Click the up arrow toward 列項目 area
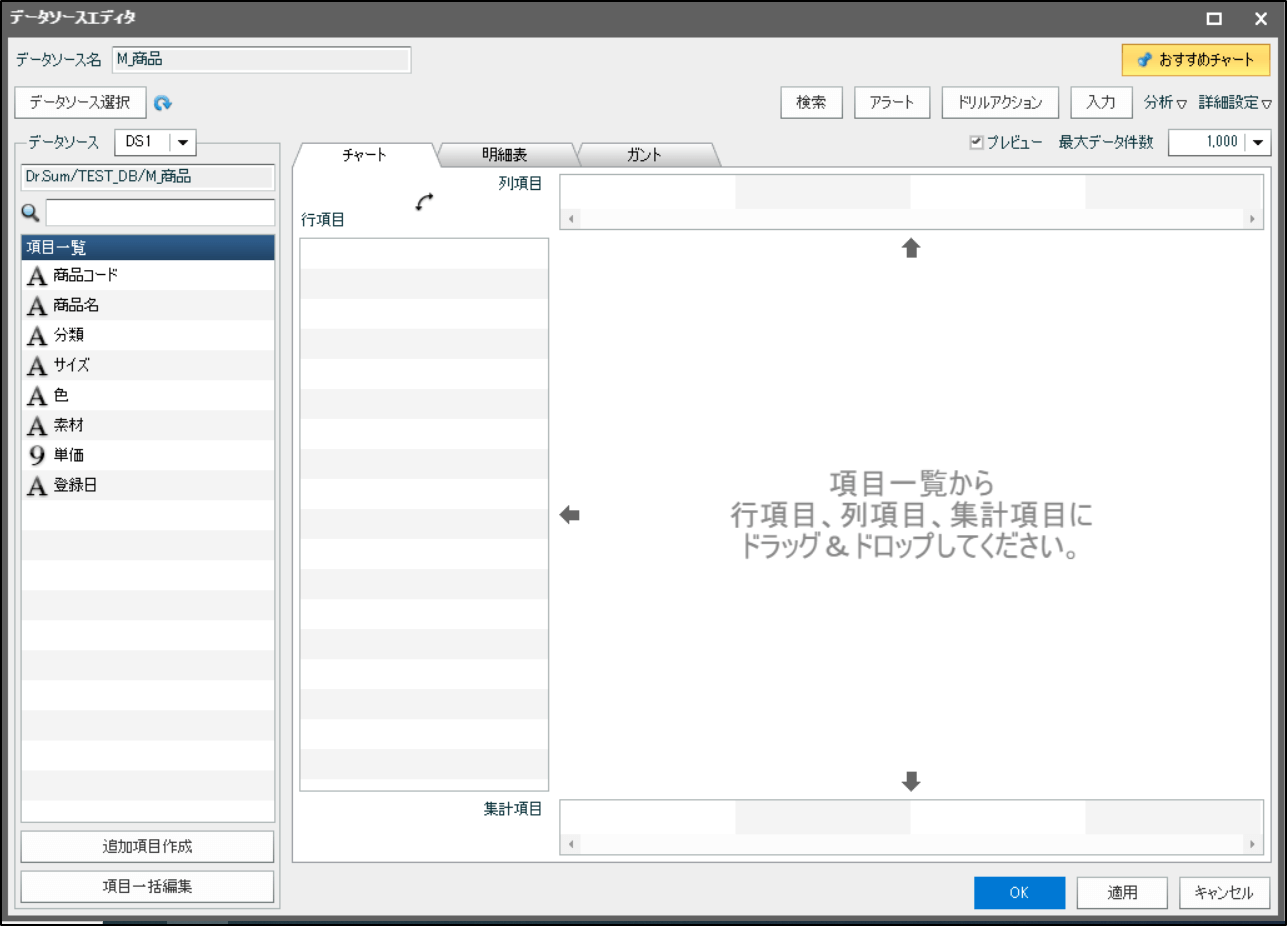The width and height of the screenshot is (1287, 926). pos(910,248)
